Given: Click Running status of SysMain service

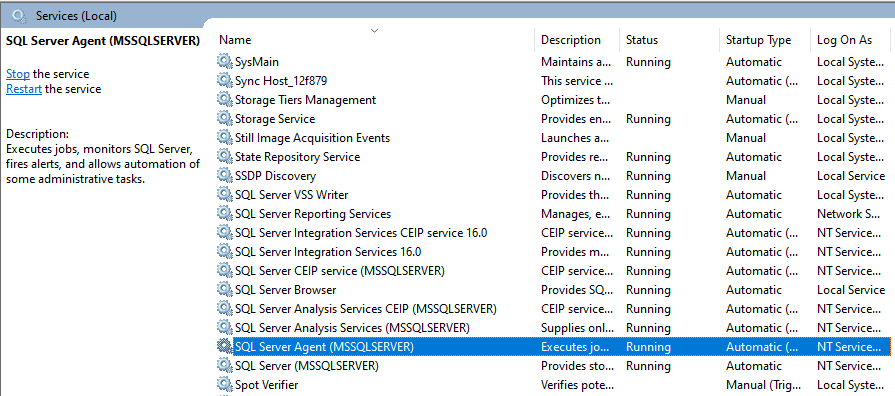Looking at the screenshot, I should pos(648,62).
